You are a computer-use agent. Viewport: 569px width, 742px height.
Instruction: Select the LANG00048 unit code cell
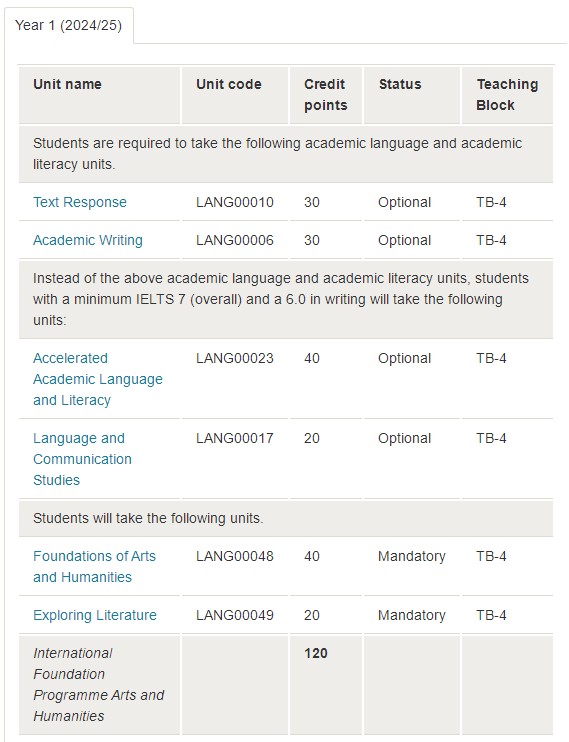[x=235, y=556]
